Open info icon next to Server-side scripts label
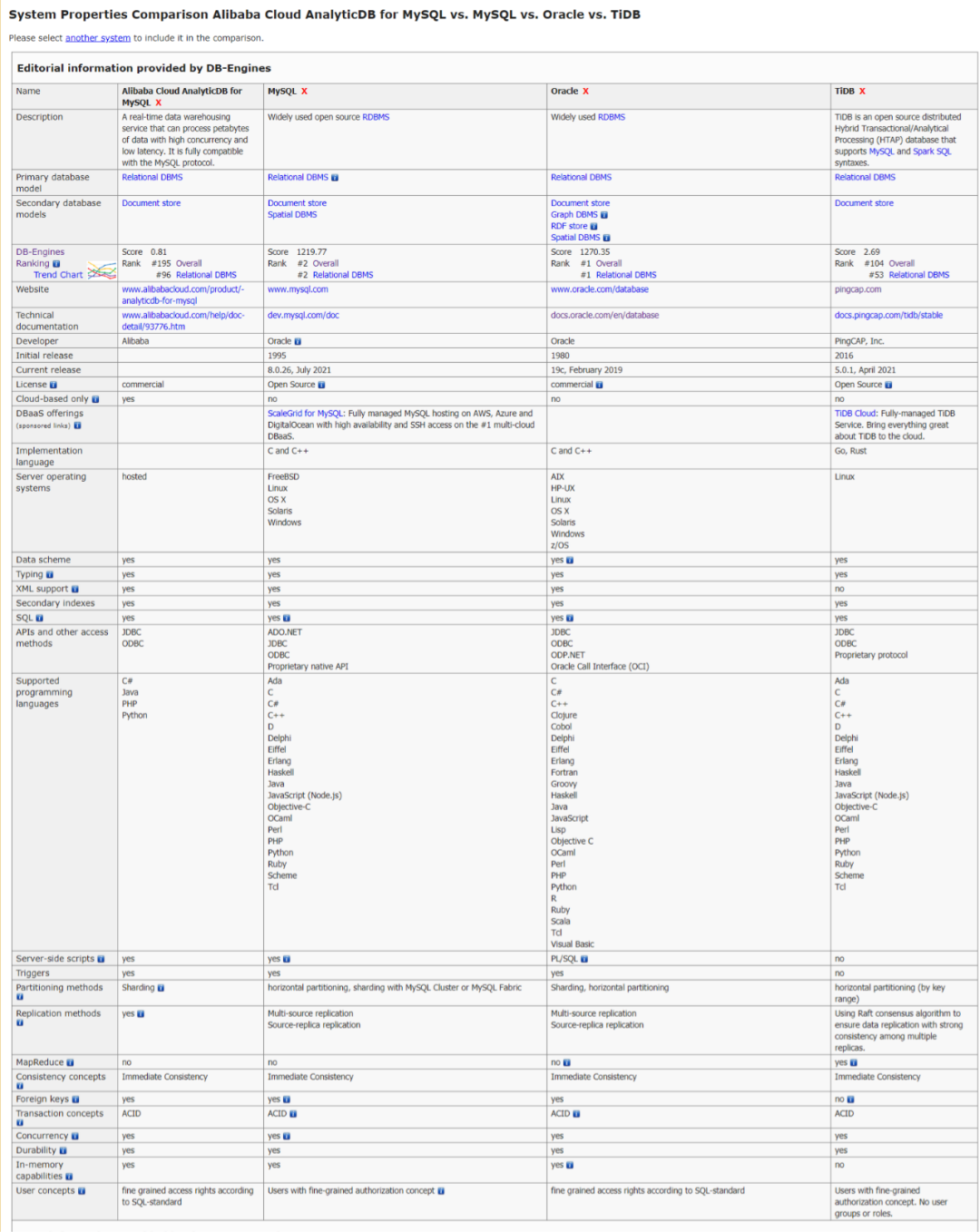The height and width of the screenshot is (1232, 980). (101, 959)
